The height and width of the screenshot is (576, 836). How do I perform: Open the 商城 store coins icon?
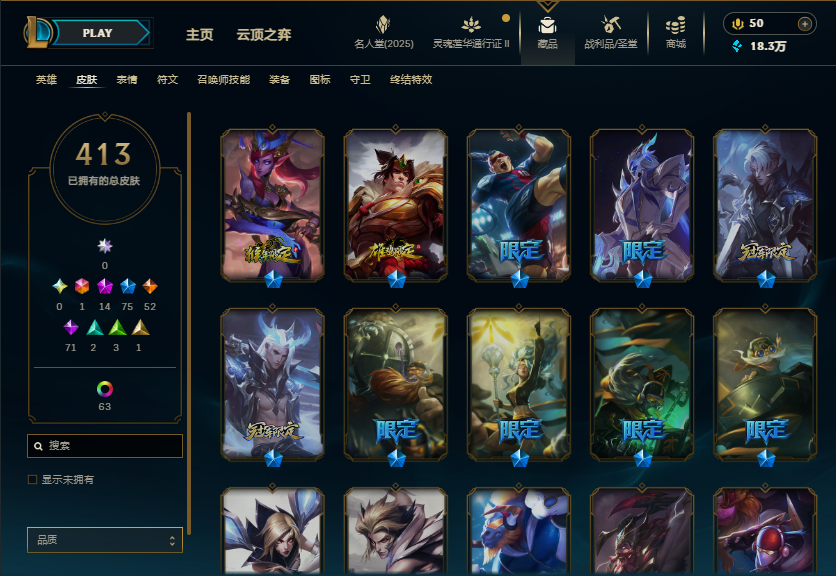[x=676, y=25]
